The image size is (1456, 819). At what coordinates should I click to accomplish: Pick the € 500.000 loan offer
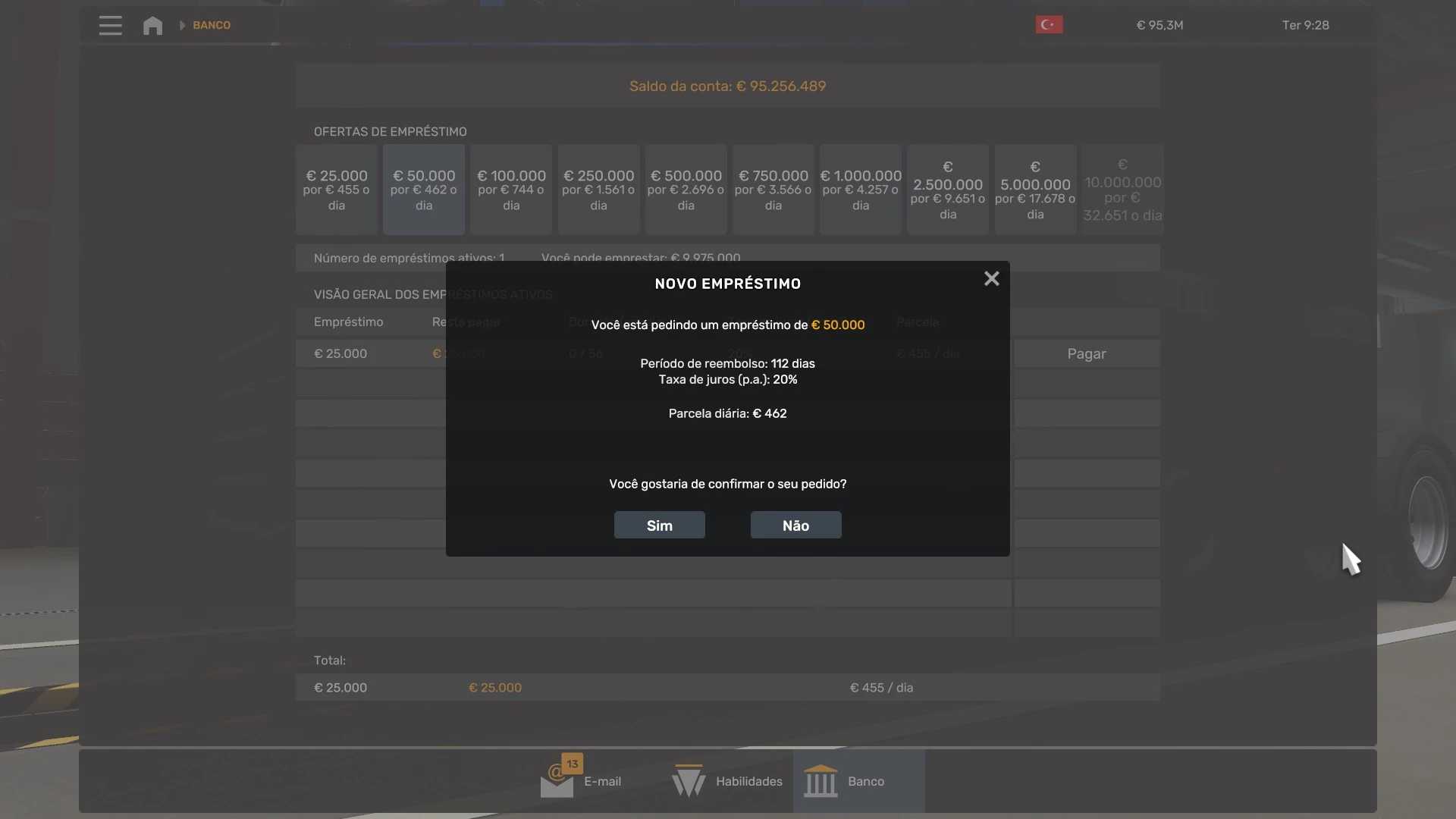pos(686,190)
